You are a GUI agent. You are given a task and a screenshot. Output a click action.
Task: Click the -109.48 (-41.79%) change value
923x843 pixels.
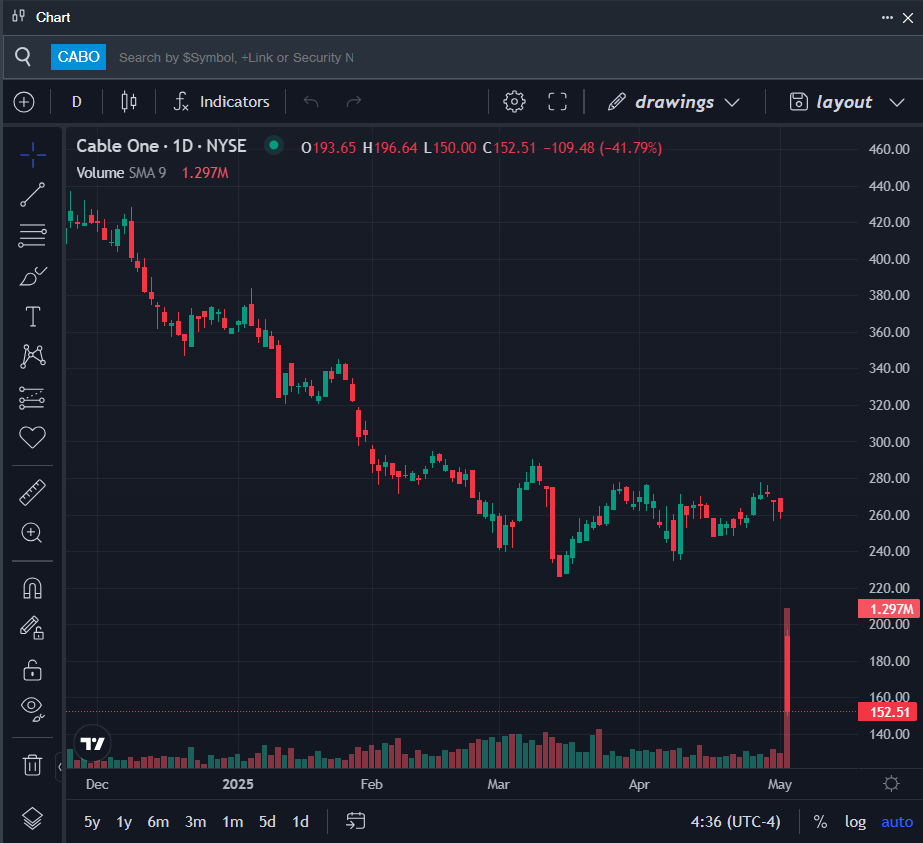click(x=603, y=147)
